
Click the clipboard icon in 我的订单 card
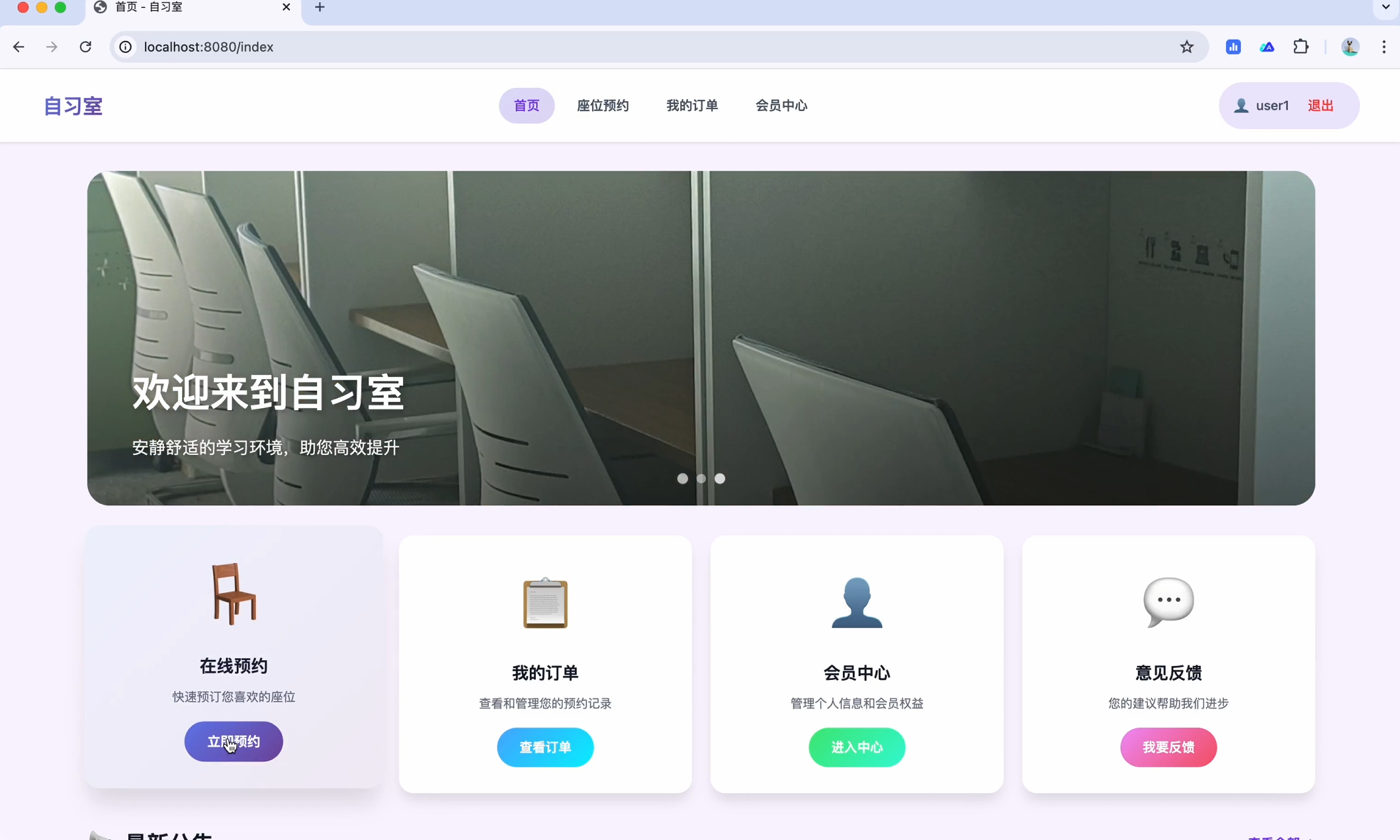pos(545,603)
